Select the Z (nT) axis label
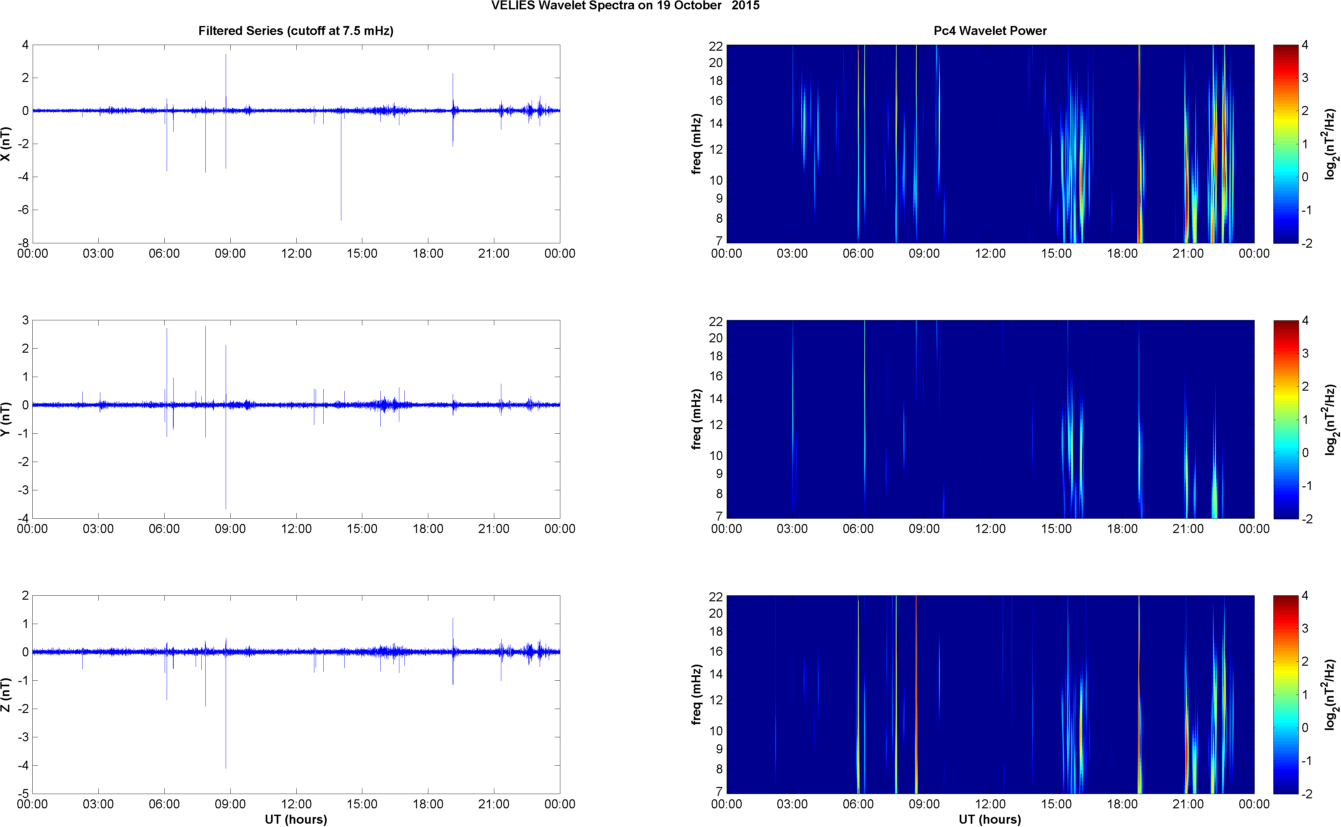The width and height of the screenshot is (1341, 827). (7, 693)
